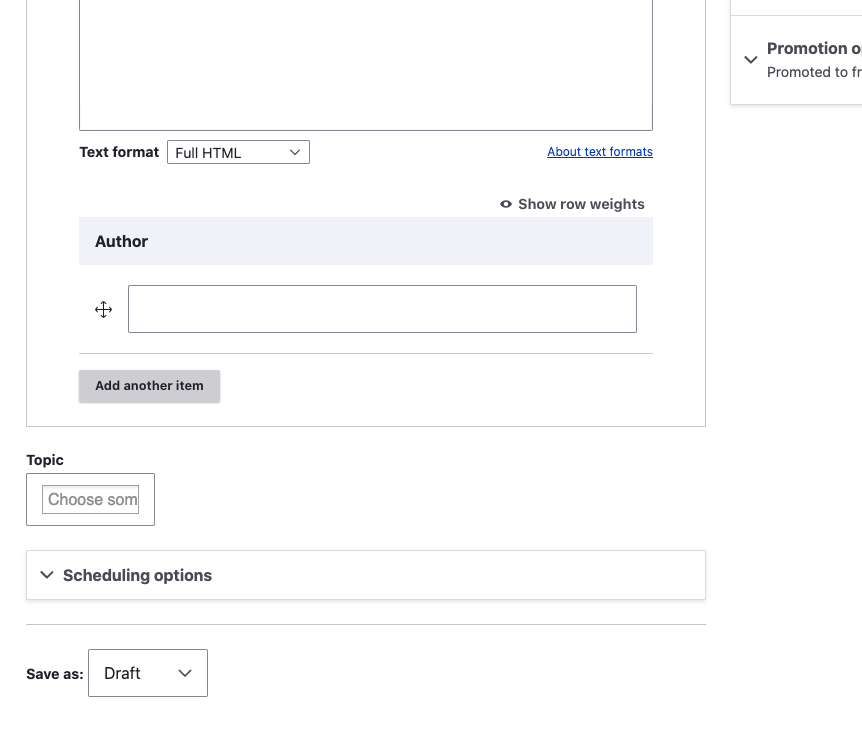Click the Text format label
Image resolution: width=862 pixels, height=731 pixels.
click(119, 152)
